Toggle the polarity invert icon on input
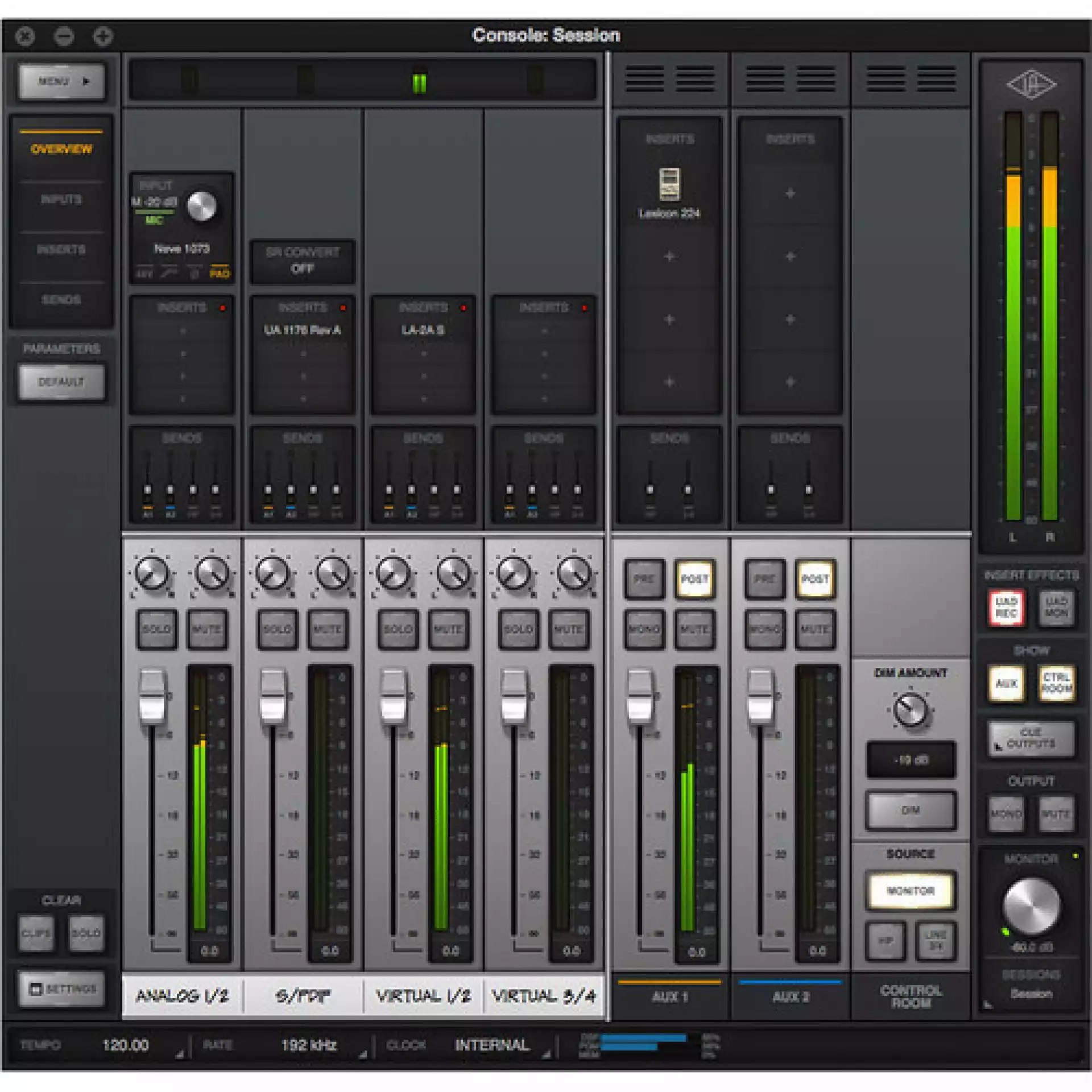The height and width of the screenshot is (1092, 1092). point(194,272)
